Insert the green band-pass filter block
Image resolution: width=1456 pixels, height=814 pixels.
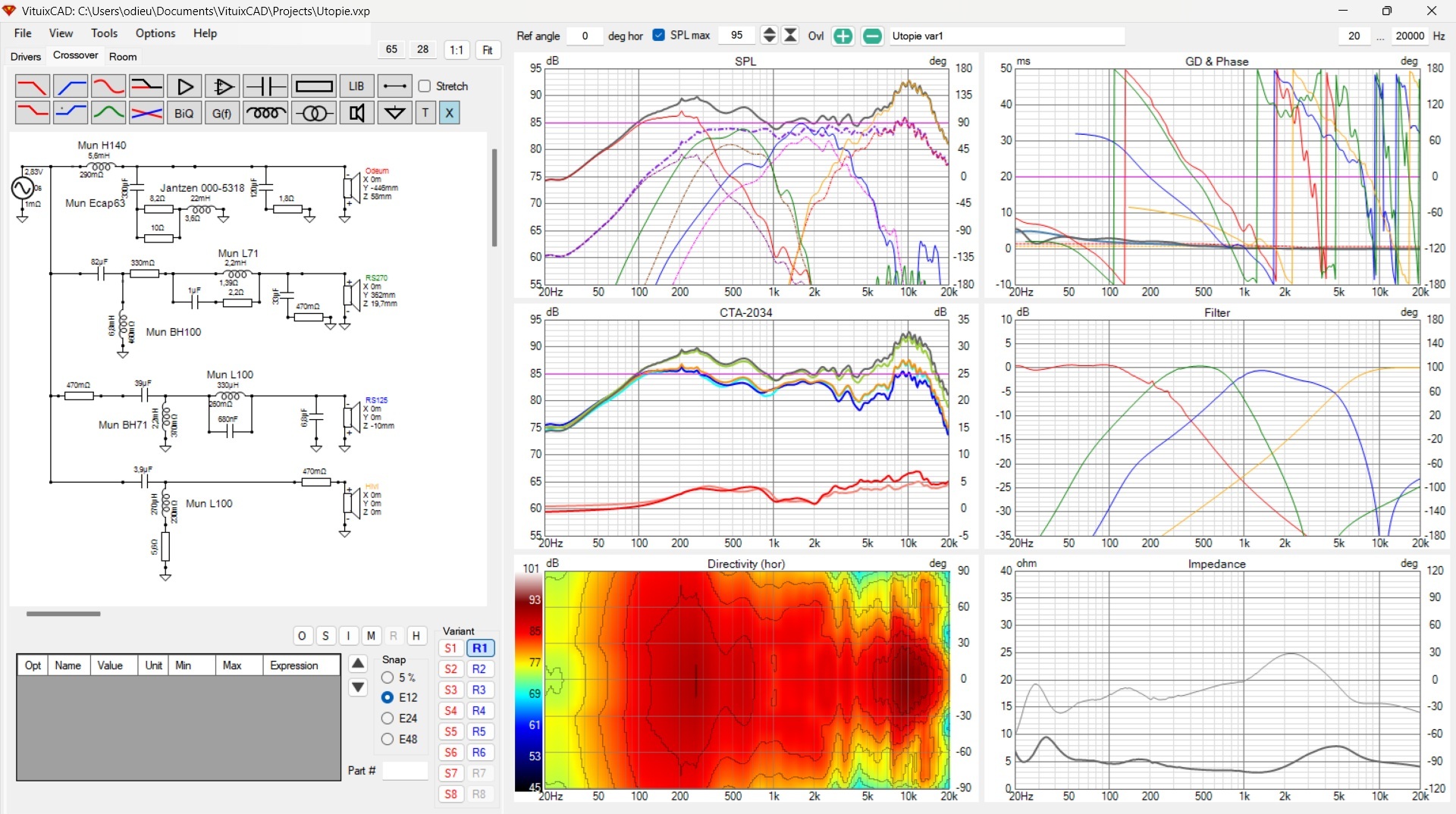click(x=108, y=113)
